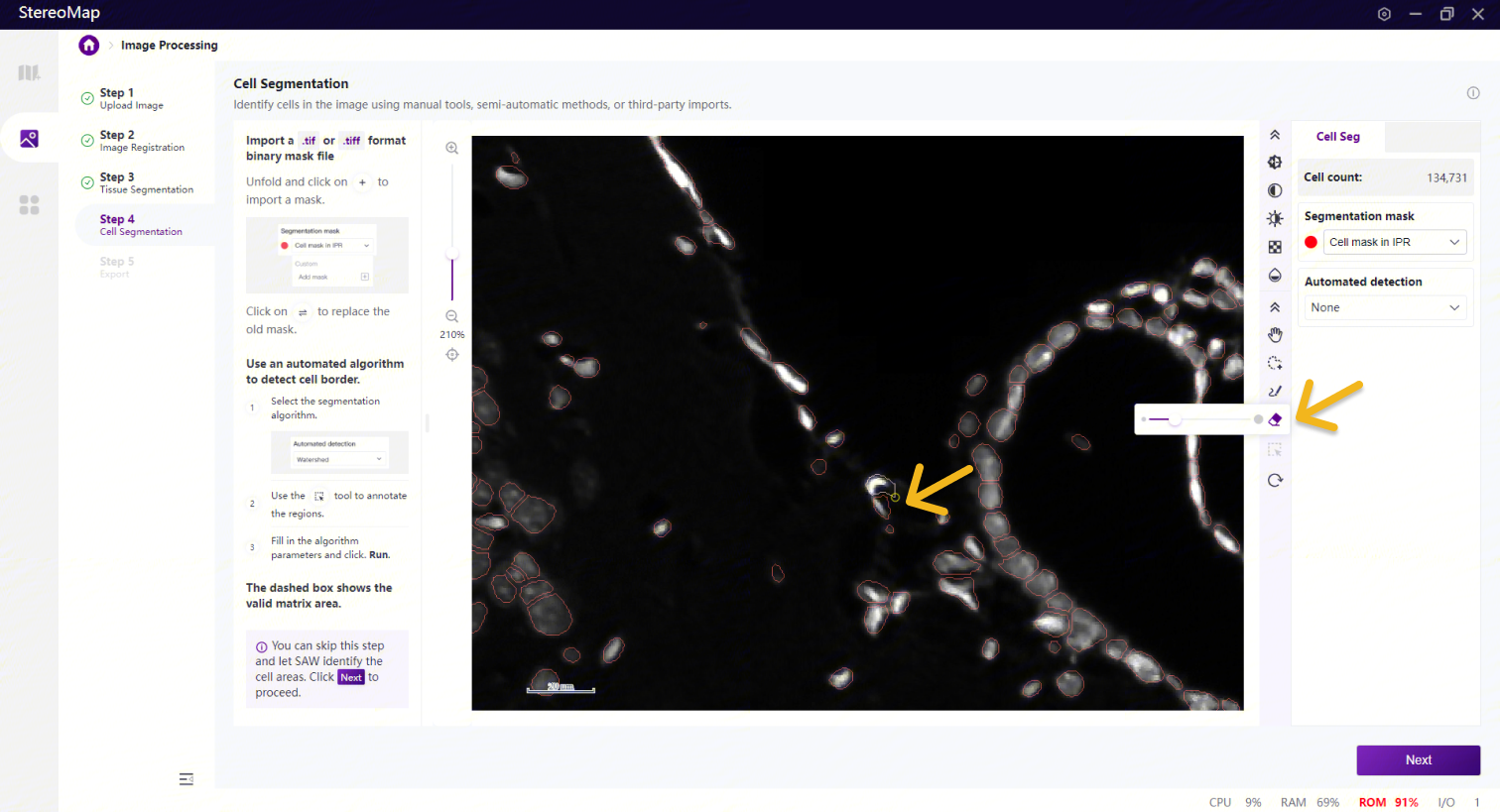
Task: Zoom out with the magnifier minus icon
Action: tap(452, 316)
